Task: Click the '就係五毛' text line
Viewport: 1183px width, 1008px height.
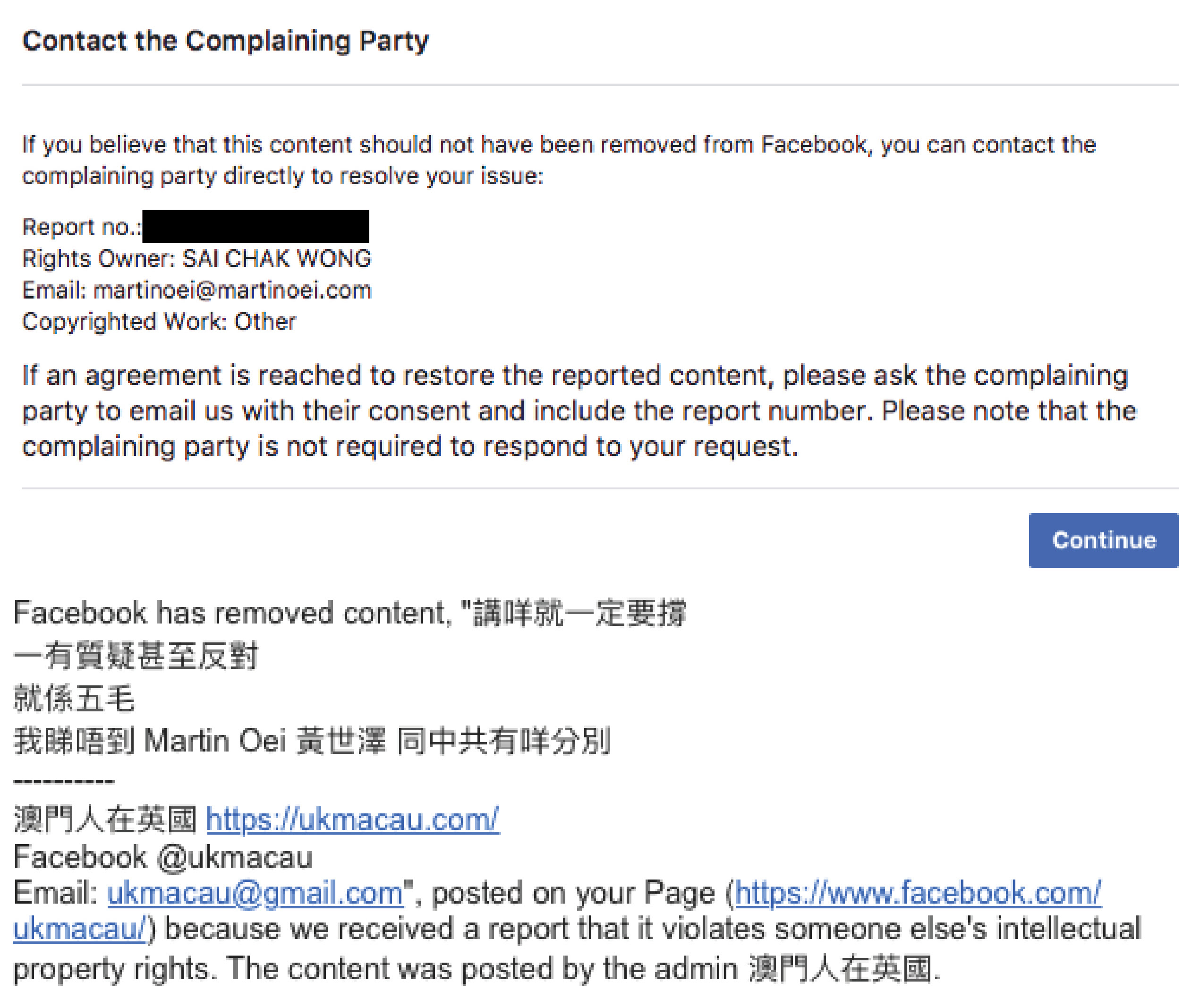Action: [x=74, y=698]
